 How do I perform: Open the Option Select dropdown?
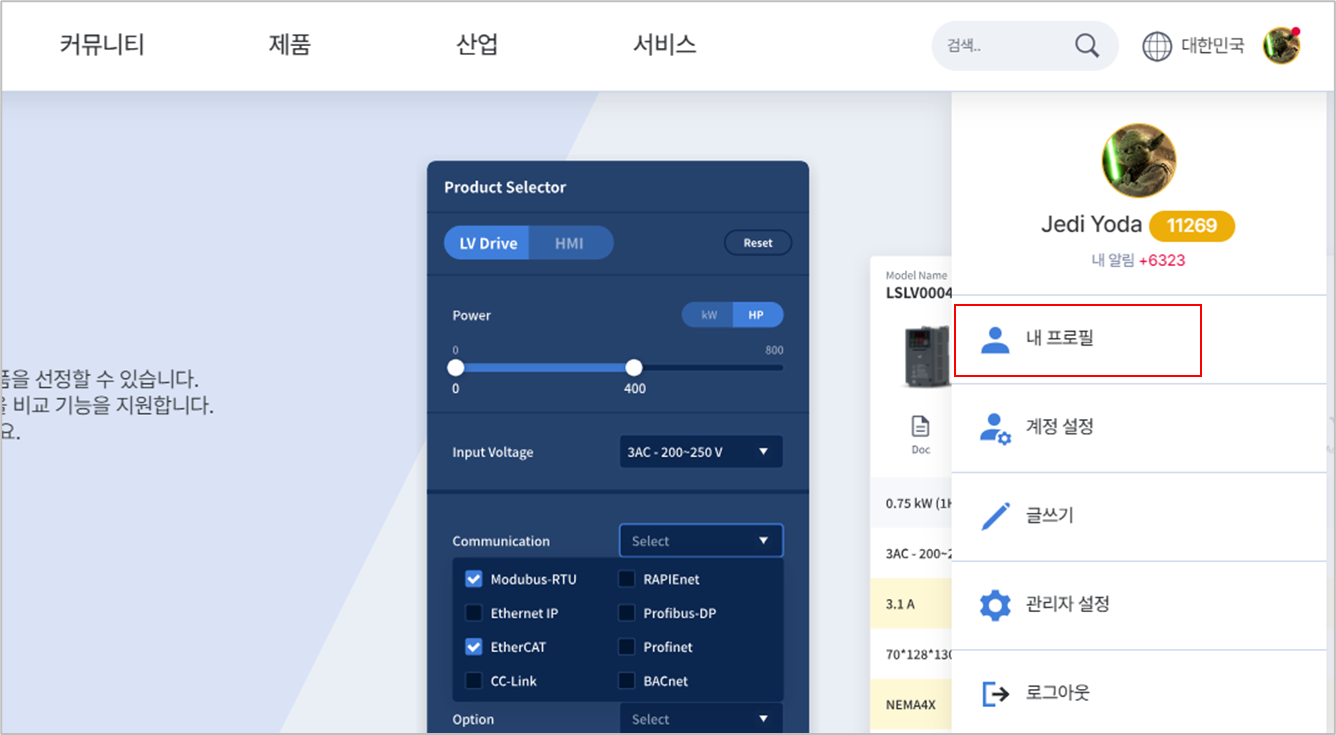click(701, 718)
